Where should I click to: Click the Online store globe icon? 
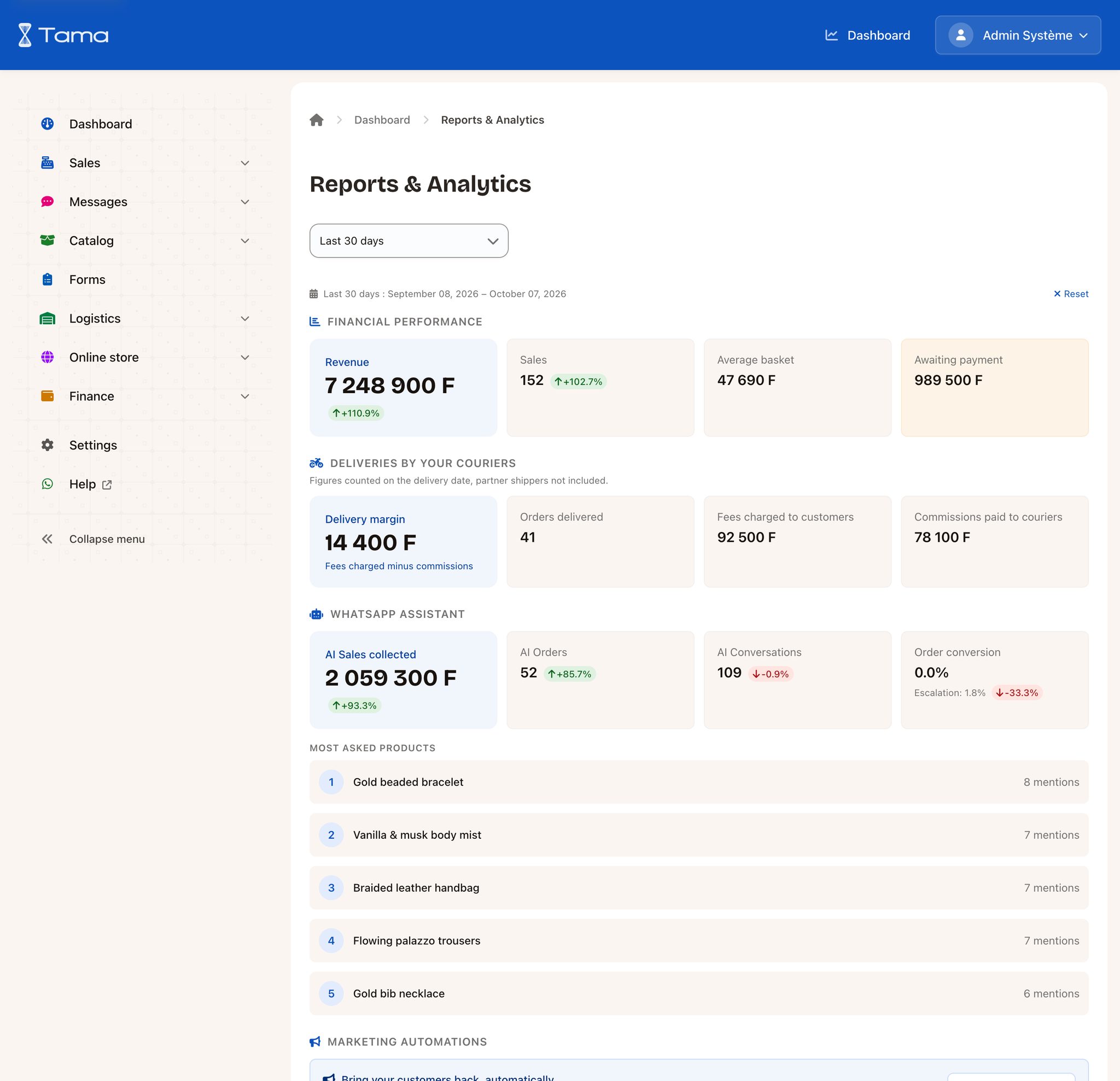pos(48,357)
